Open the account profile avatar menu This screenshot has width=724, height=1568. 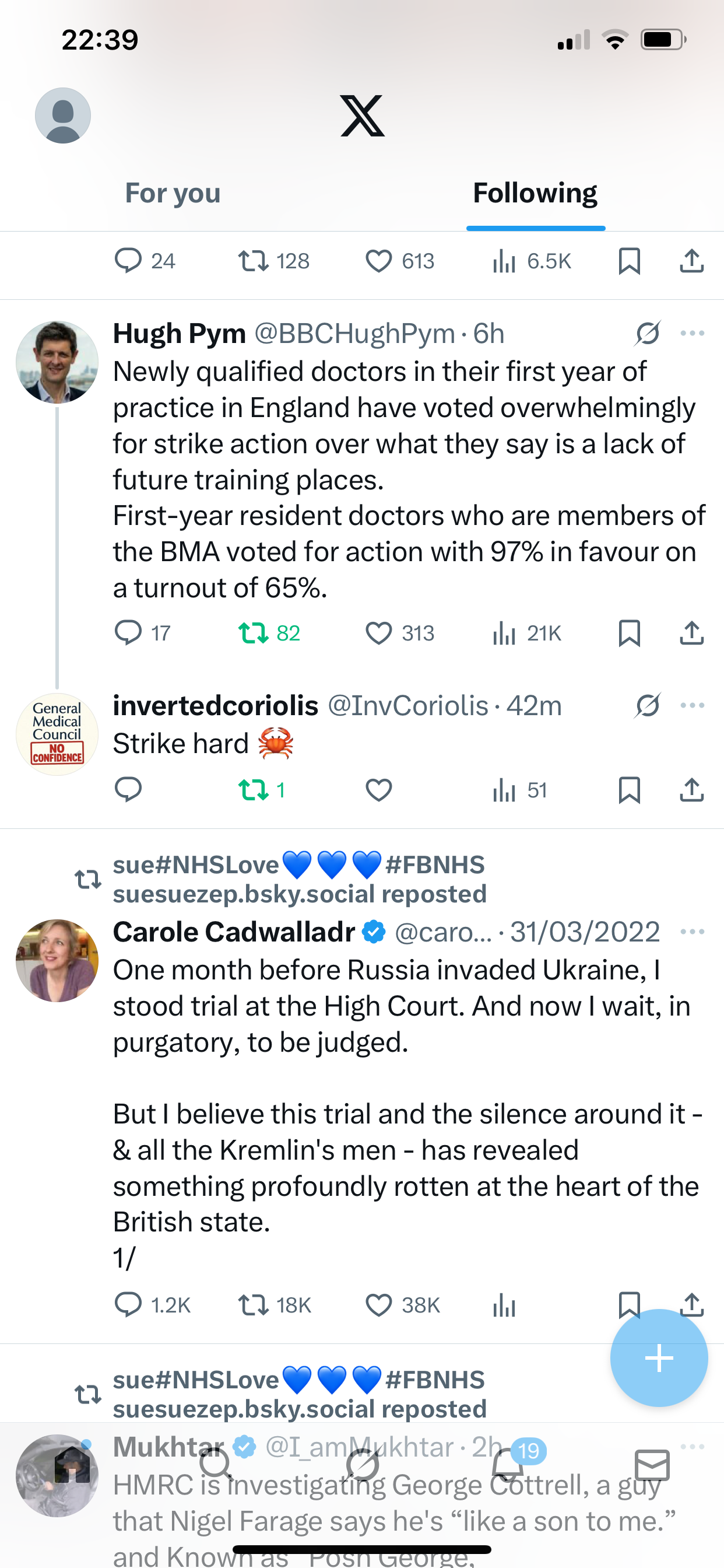point(63,116)
